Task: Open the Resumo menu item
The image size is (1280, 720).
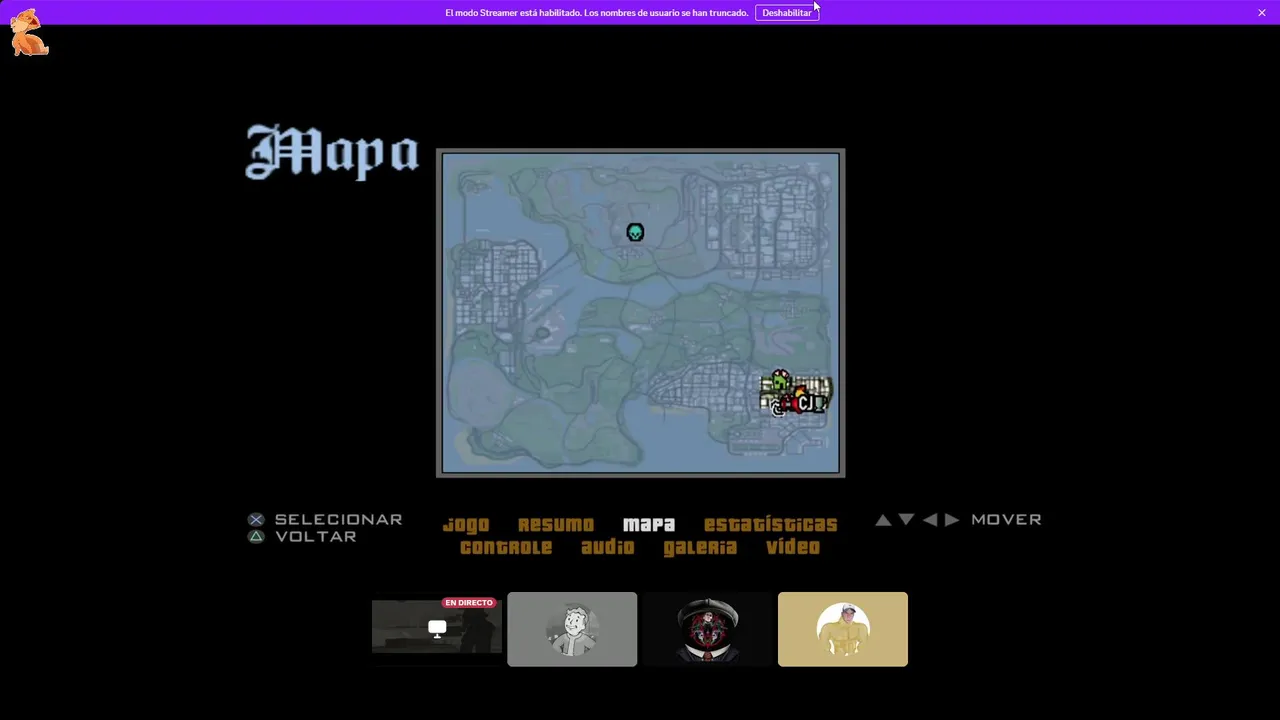Action: [556, 525]
